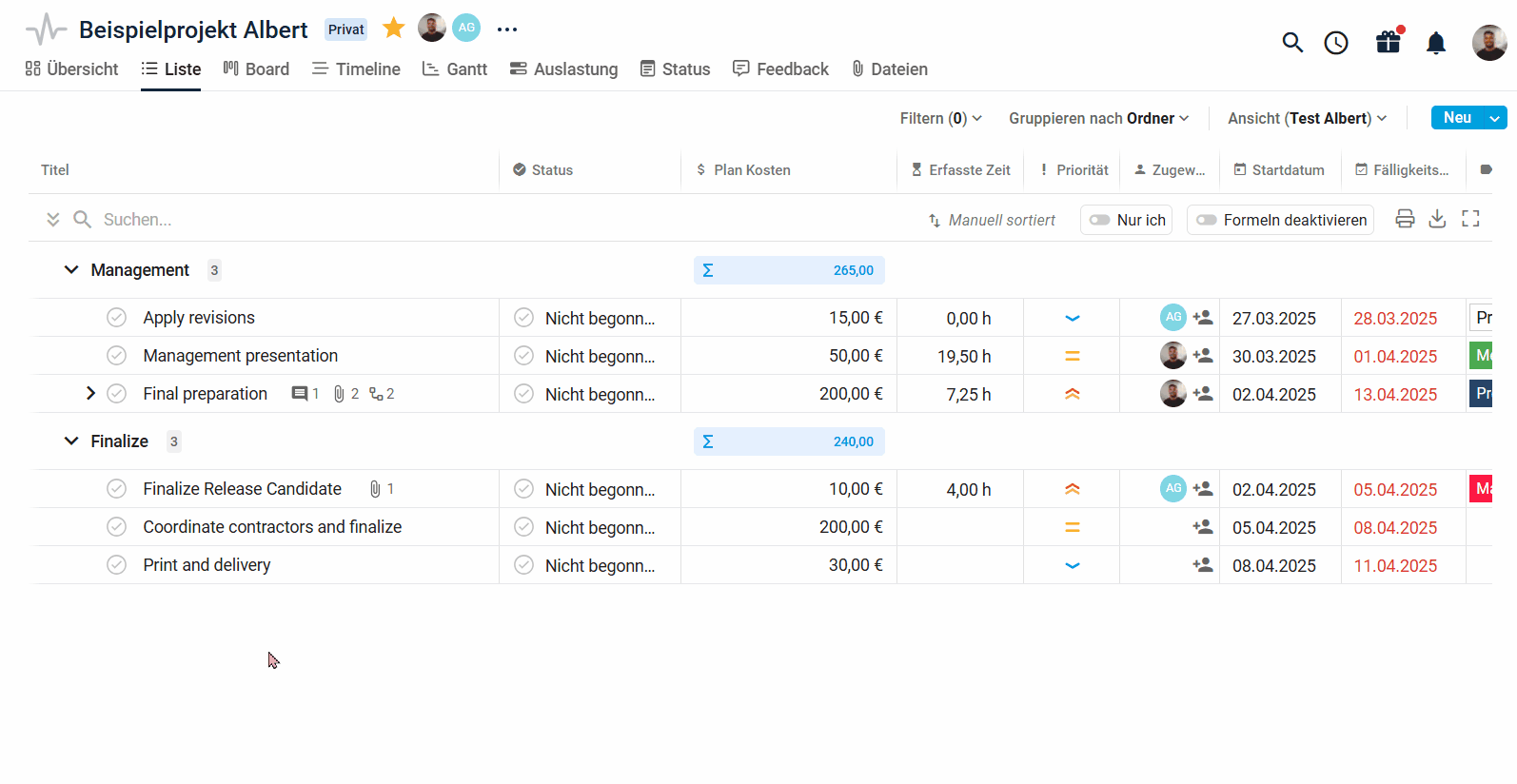The image size is (1517, 784).
Task: Click the orange priority icon for Finalize Release Candidate
Action: 1072,489
